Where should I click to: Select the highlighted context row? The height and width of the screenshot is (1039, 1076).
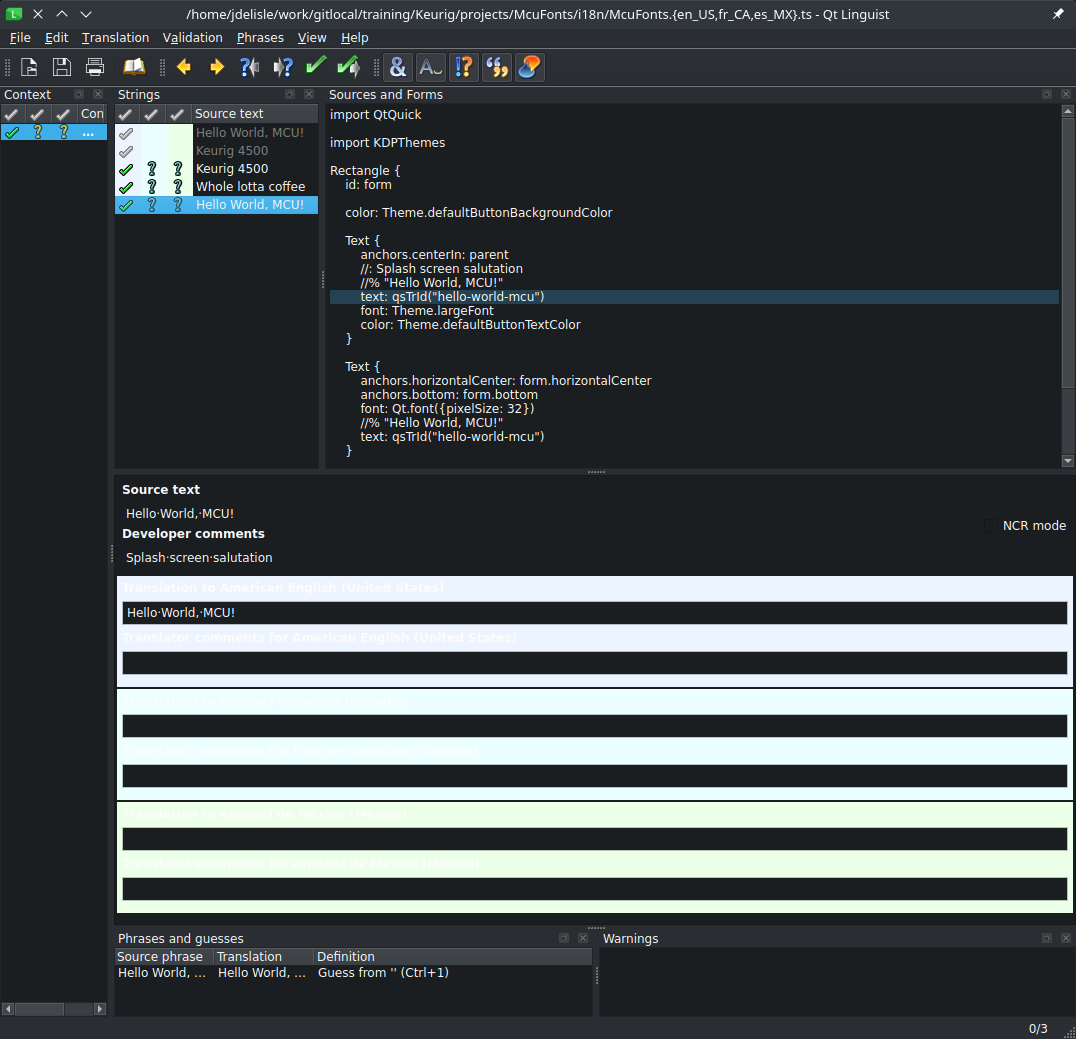(54, 132)
